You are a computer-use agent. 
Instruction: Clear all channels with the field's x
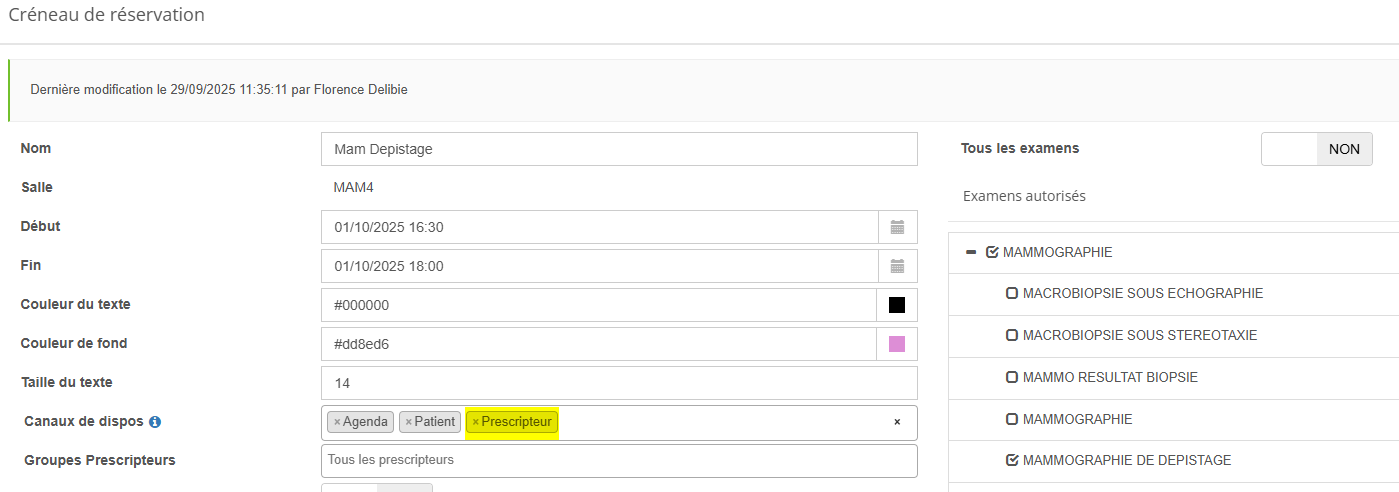tap(897, 422)
